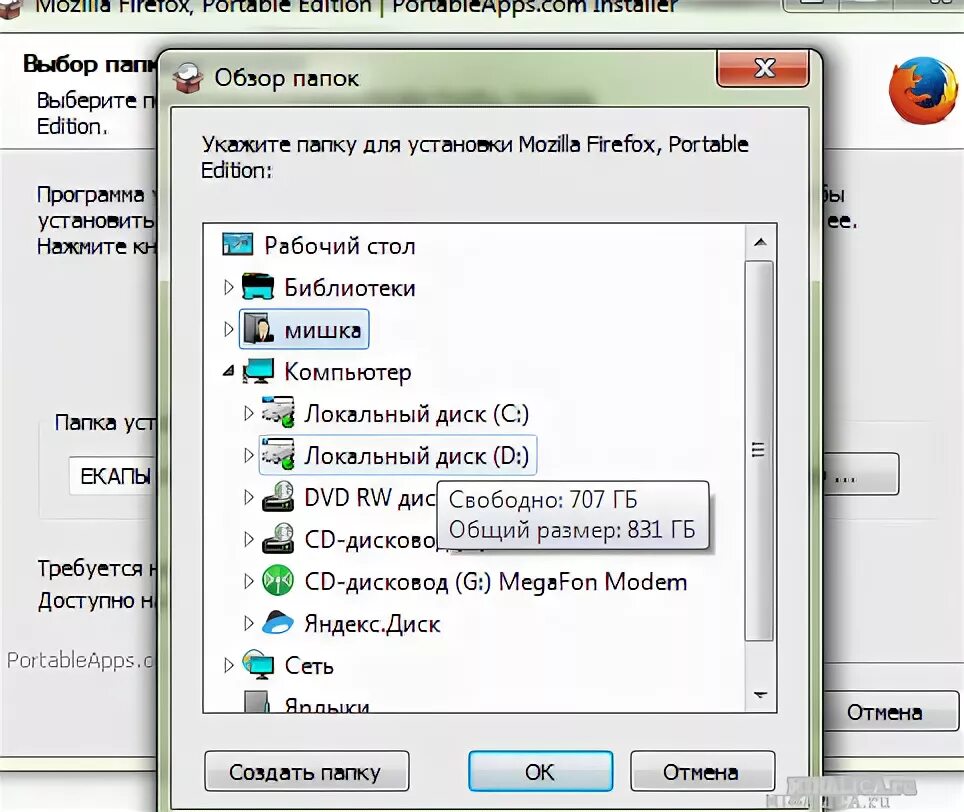The width and height of the screenshot is (964, 812).
Task: Click the tree scrollbar down arrow
Action: coord(761,695)
